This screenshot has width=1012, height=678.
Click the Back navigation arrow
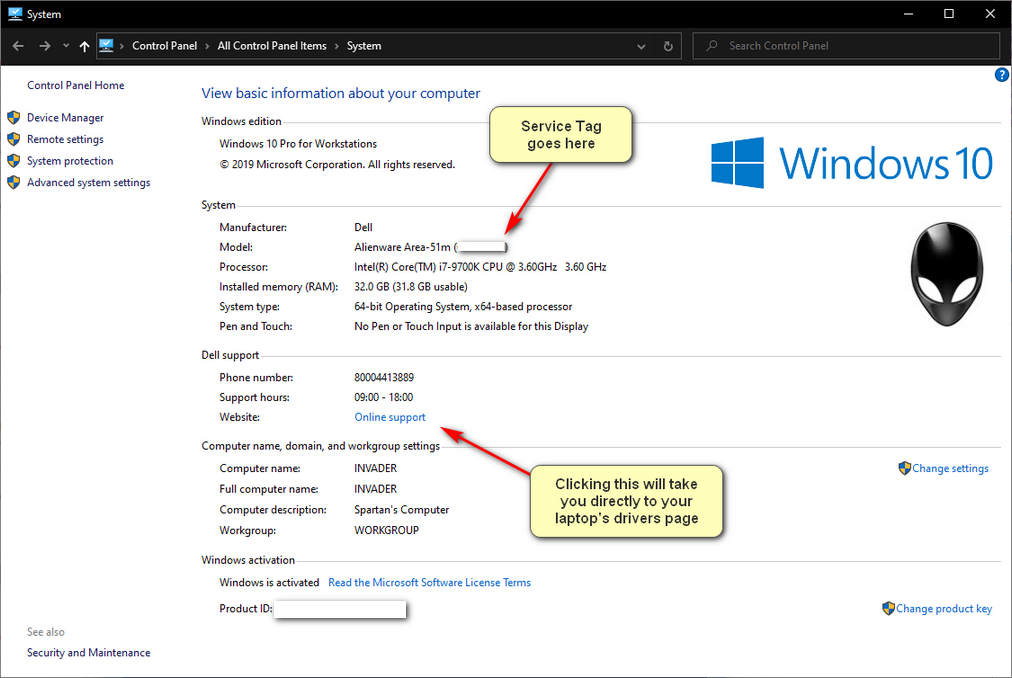18,46
